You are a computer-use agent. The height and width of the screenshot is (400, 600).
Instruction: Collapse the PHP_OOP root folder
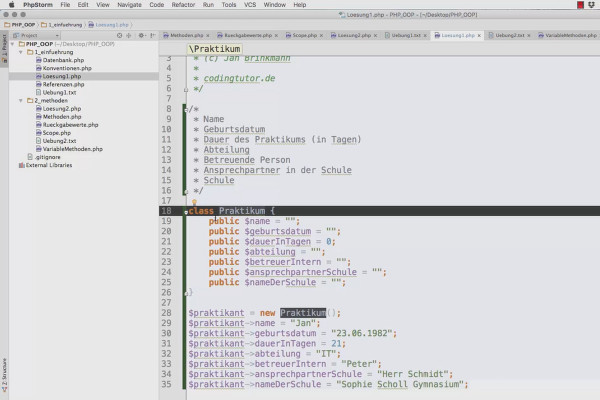[13, 44]
